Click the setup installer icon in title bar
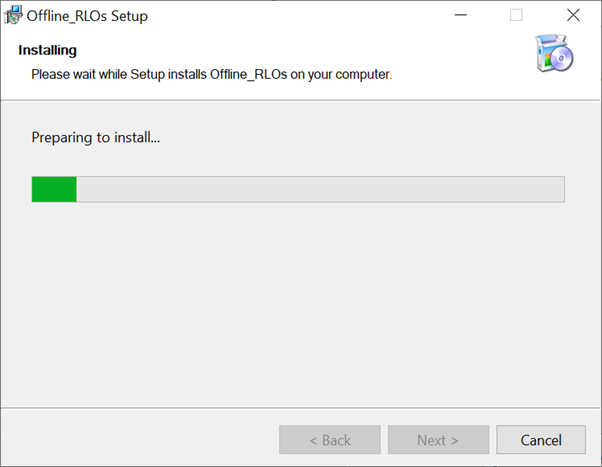Viewport: 602px width, 467px height. point(13,16)
